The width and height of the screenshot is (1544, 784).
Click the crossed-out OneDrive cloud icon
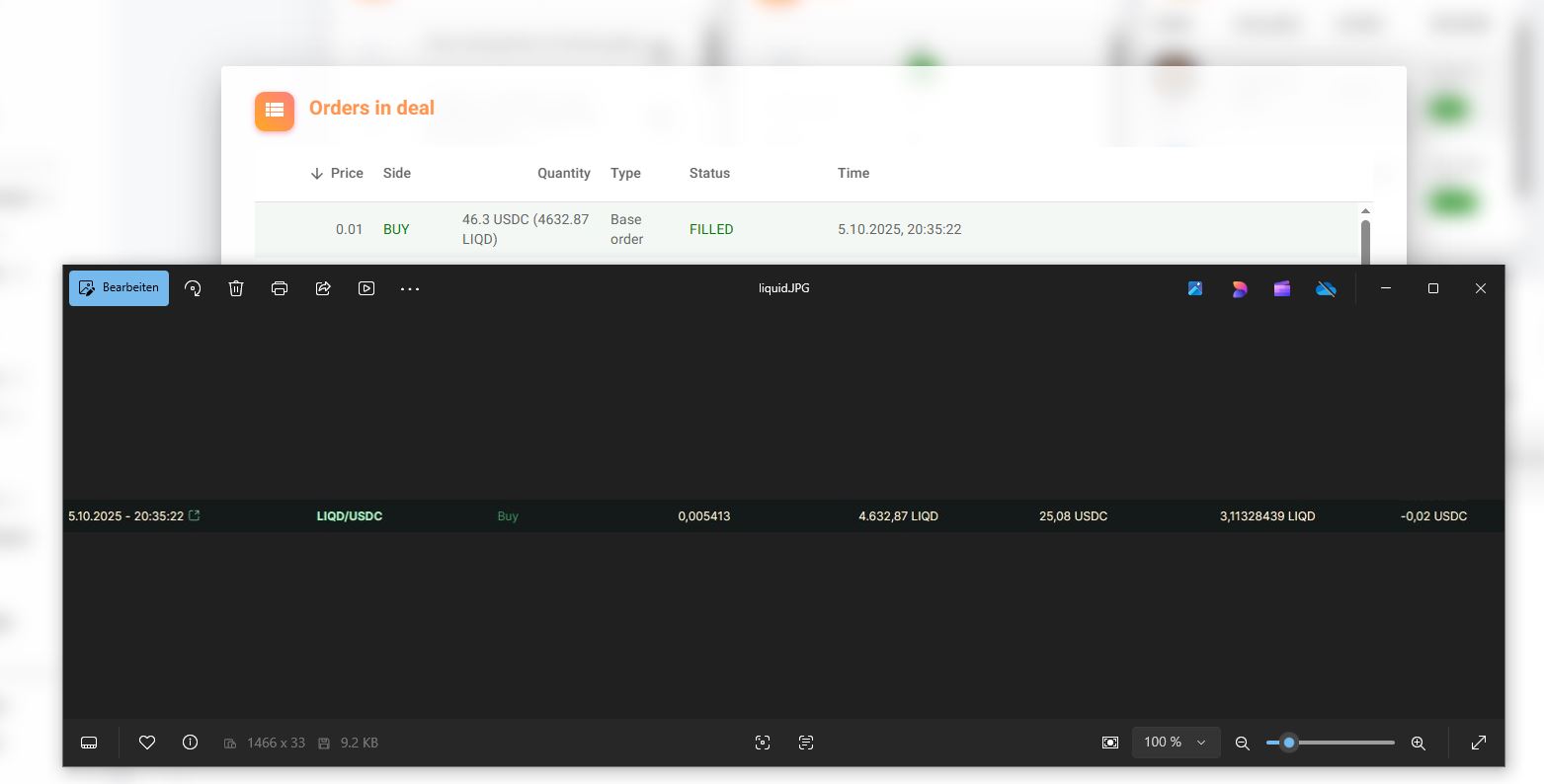(x=1326, y=288)
